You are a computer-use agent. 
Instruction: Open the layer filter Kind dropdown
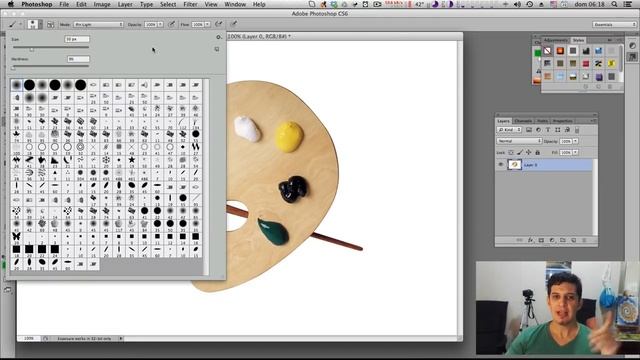(x=509, y=130)
